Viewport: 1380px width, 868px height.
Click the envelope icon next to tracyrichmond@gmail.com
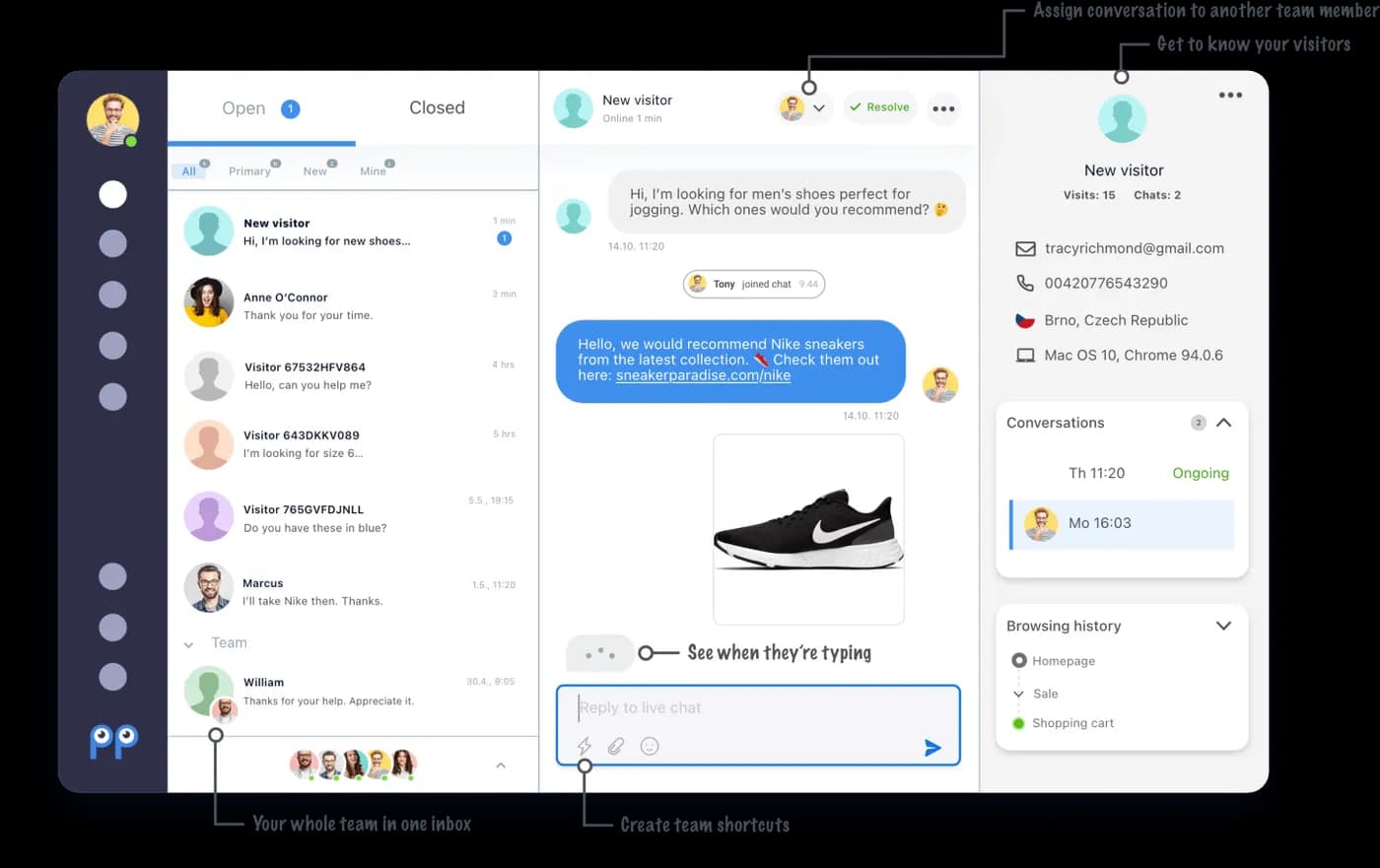tap(1025, 249)
